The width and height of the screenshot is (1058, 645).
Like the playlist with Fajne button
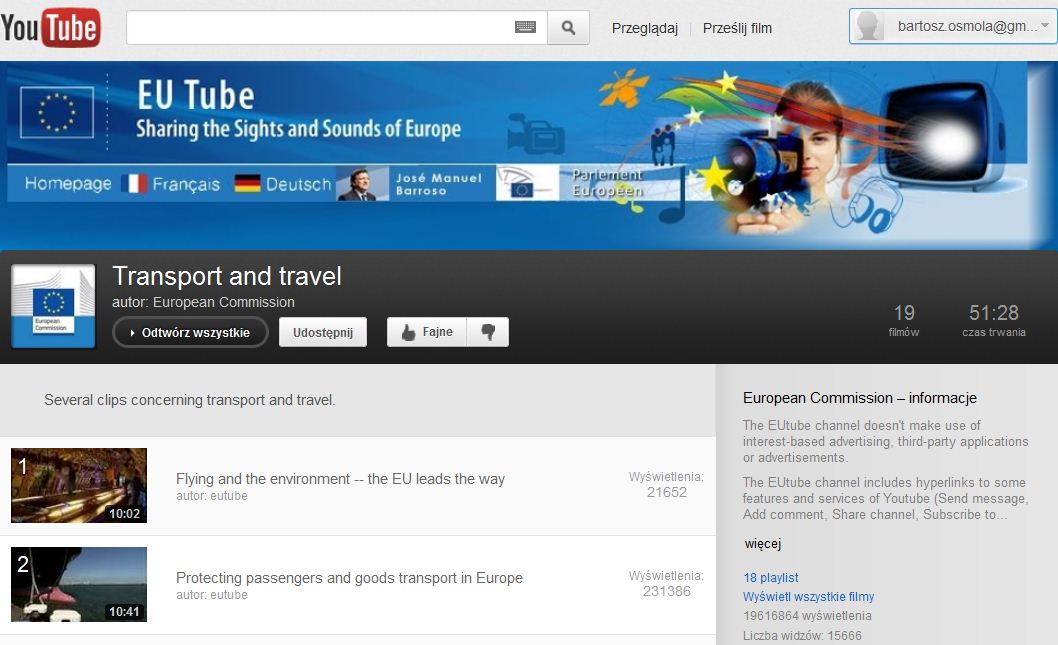(426, 332)
